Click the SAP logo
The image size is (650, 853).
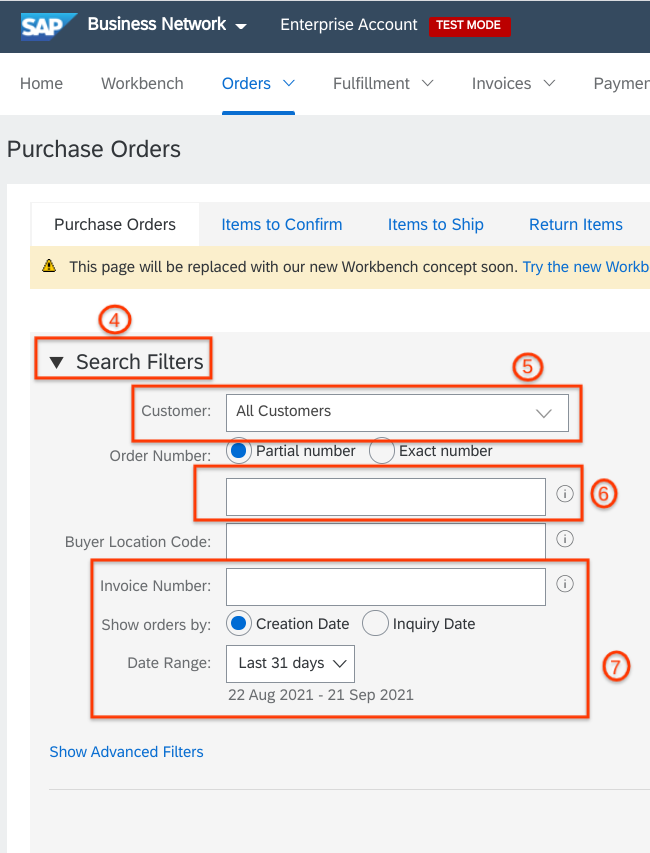point(49,26)
